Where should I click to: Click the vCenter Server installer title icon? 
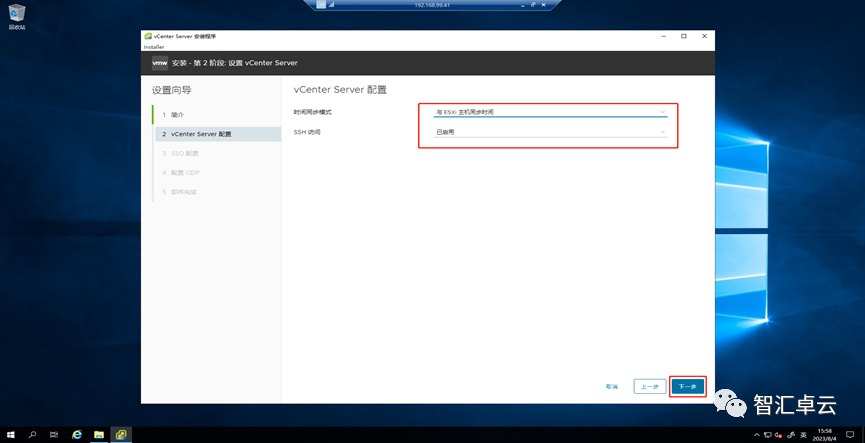coord(148,36)
